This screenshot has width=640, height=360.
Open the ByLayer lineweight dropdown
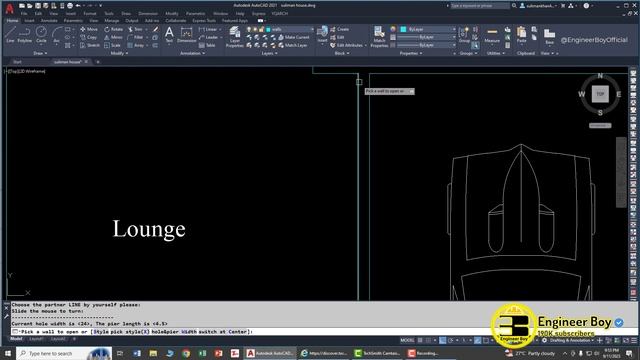click(x=453, y=37)
